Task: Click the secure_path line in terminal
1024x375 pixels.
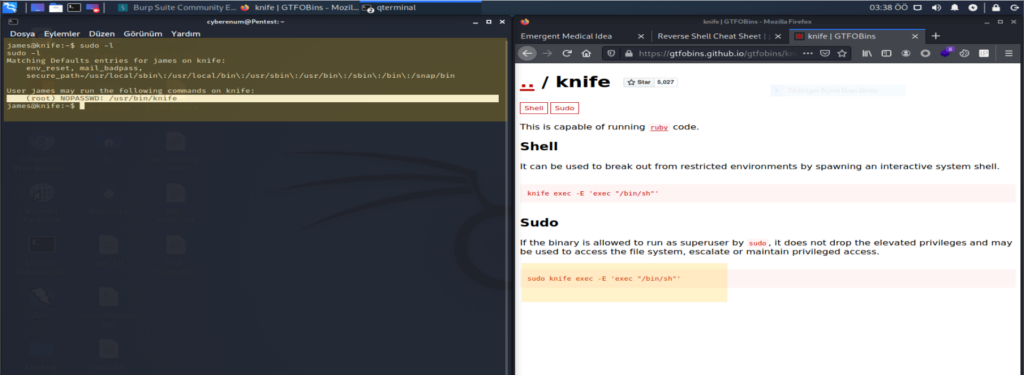Action: tap(240, 76)
